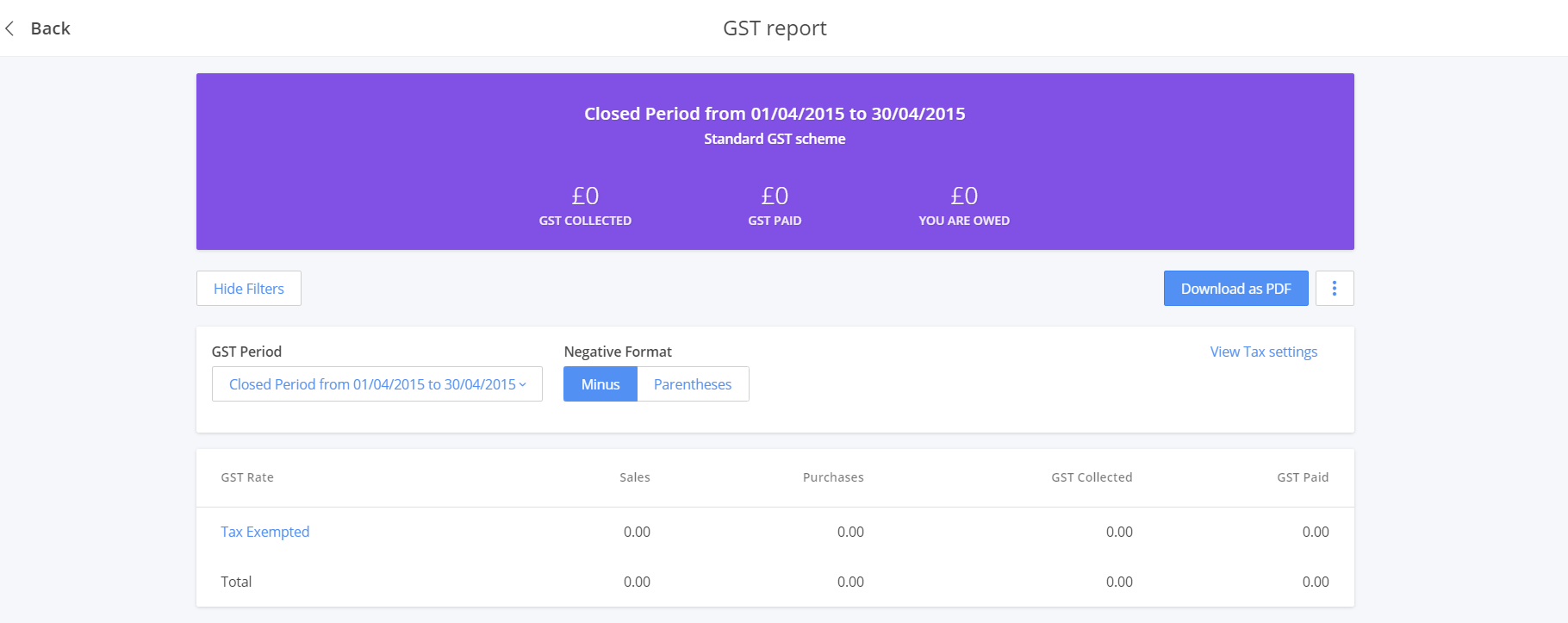Click the Total Sales value 0.00
Viewport: 1568px width, 623px height.
click(637, 582)
